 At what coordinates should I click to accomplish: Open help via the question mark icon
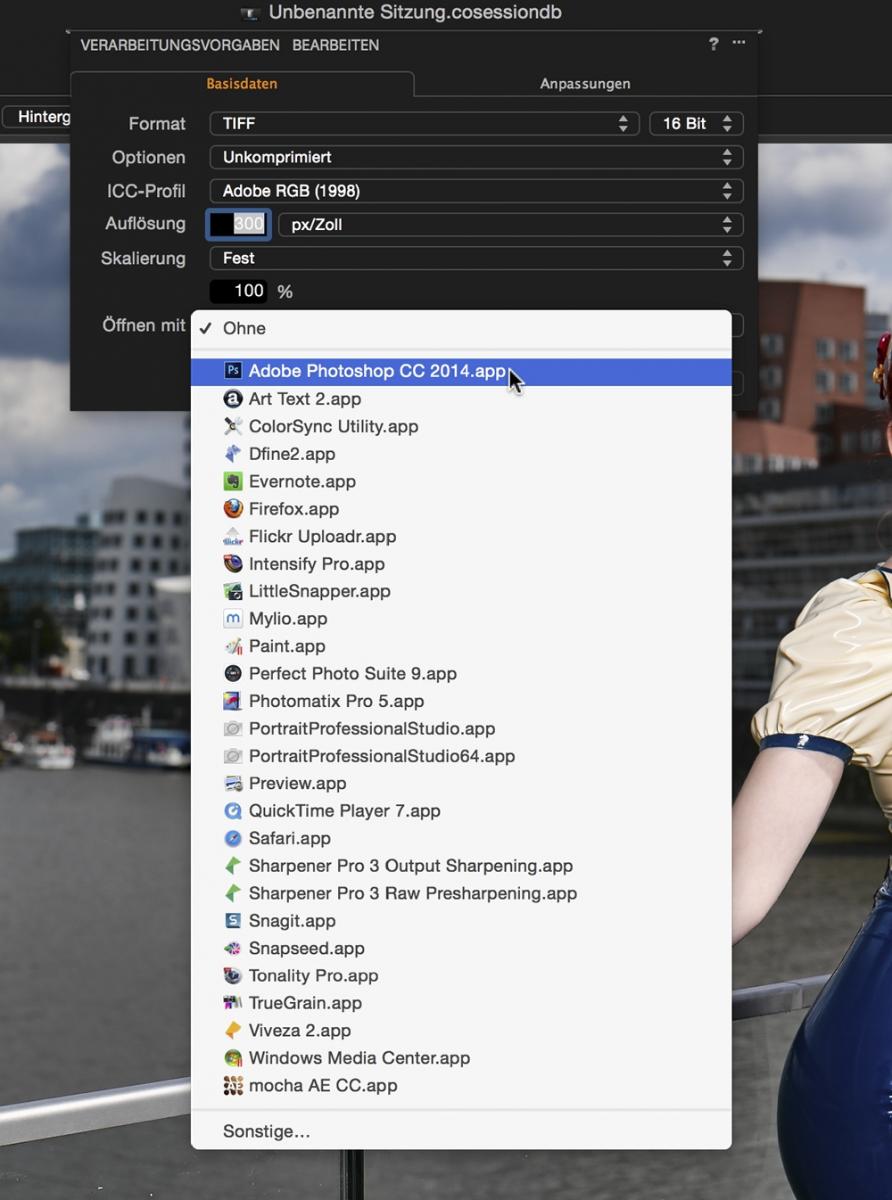click(713, 44)
